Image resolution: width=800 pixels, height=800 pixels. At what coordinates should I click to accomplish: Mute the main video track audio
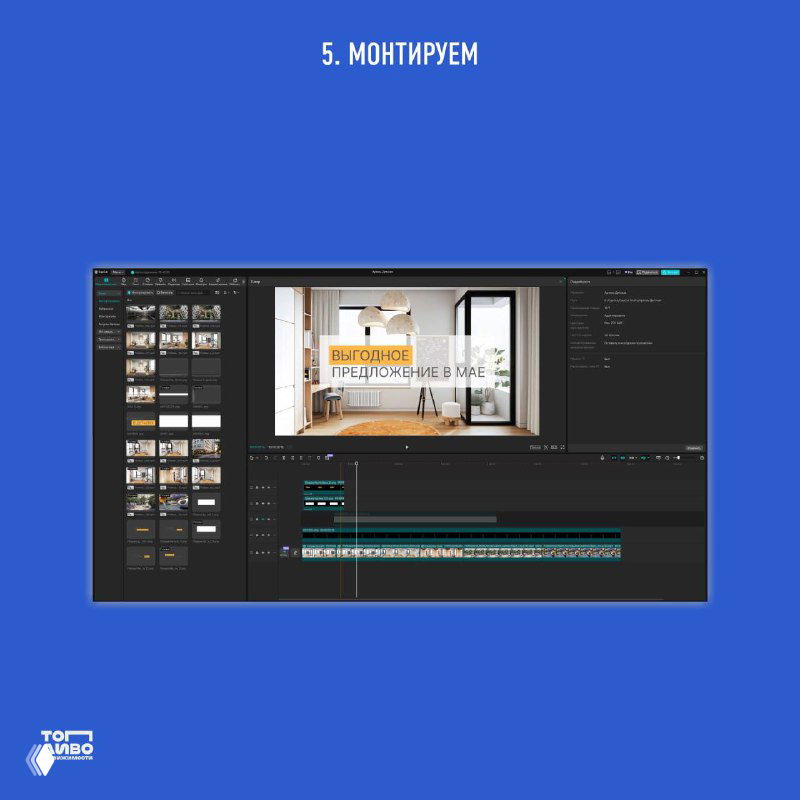[269, 552]
